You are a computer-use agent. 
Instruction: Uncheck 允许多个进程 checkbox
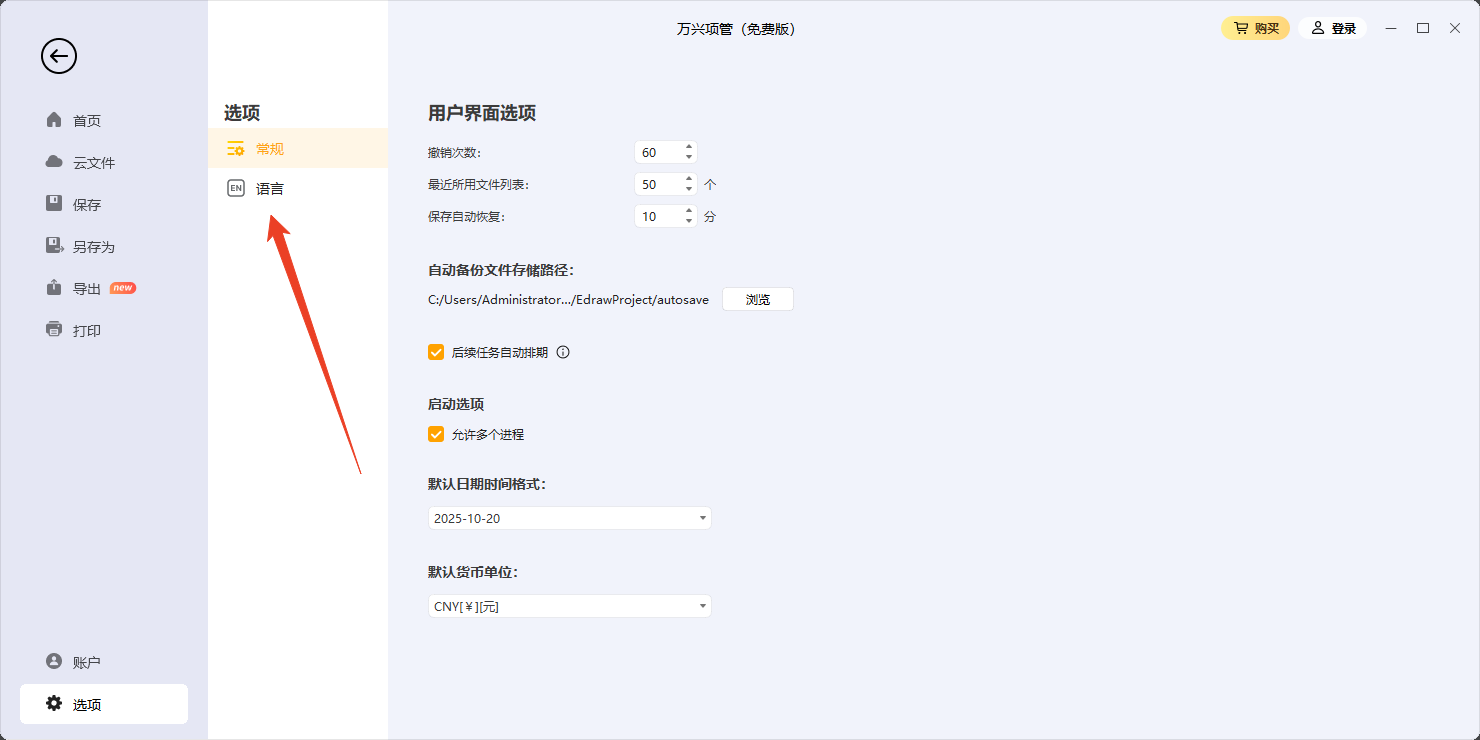(x=436, y=434)
